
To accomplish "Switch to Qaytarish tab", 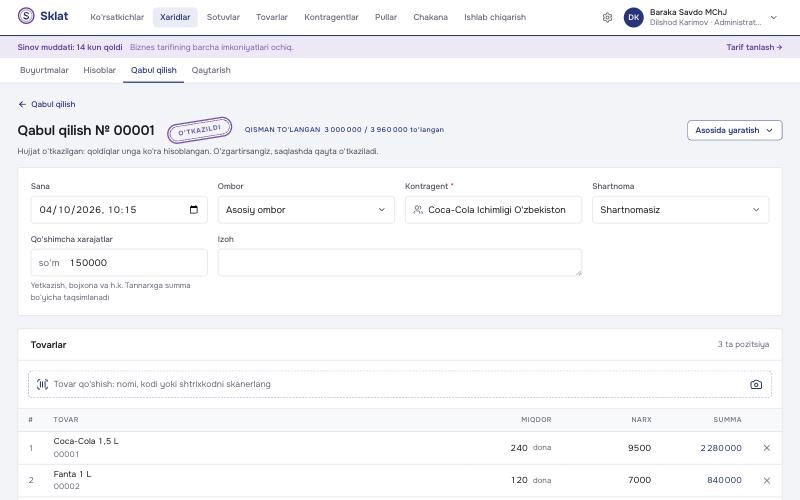I will pos(211,70).
